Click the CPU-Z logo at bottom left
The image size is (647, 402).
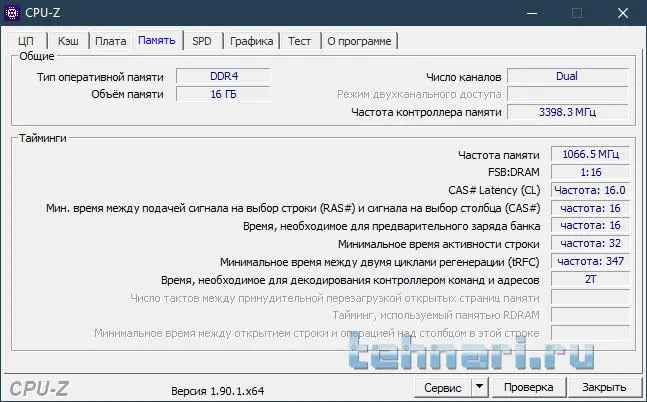[39, 389]
